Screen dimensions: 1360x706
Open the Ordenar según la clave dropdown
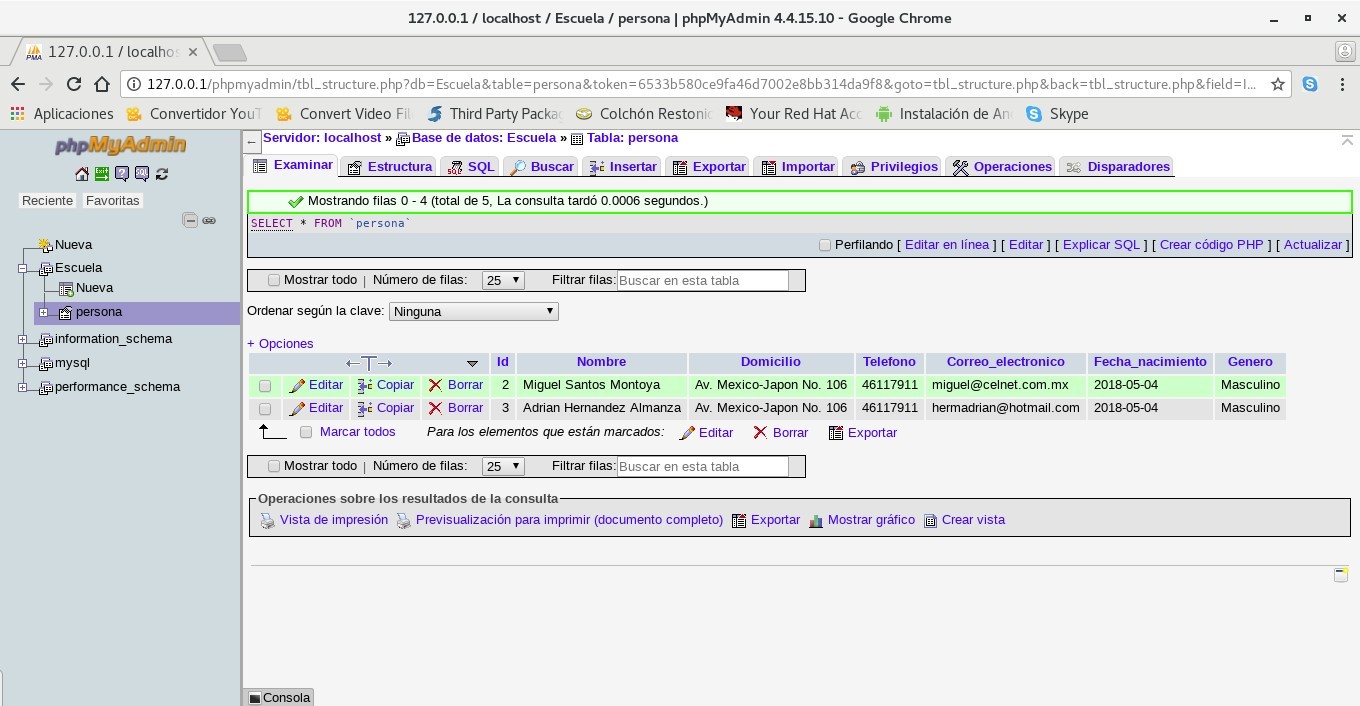tap(473, 312)
